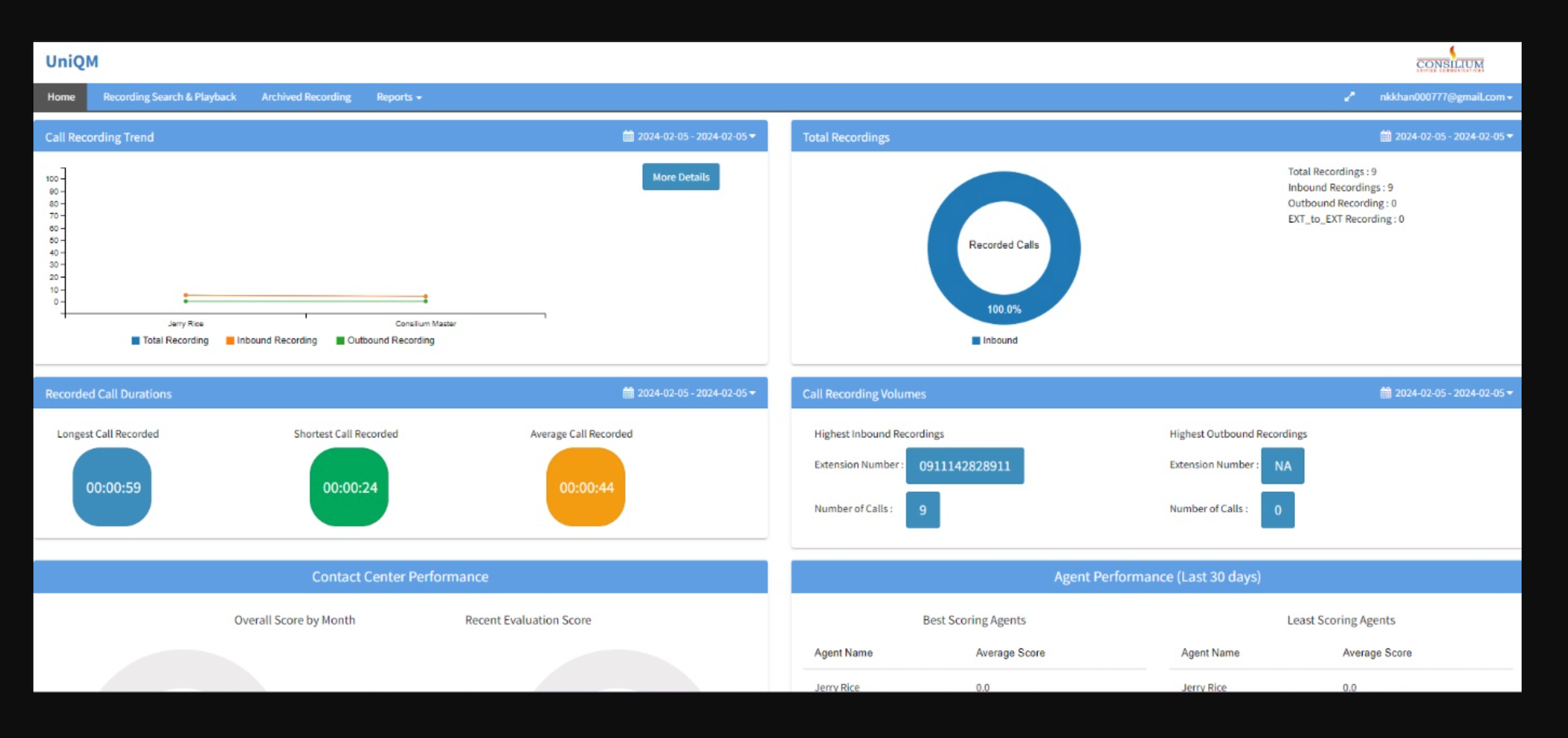This screenshot has height=738, width=1568.
Task: Click calendar icon in Recorded Call Durations header
Action: click(x=628, y=393)
